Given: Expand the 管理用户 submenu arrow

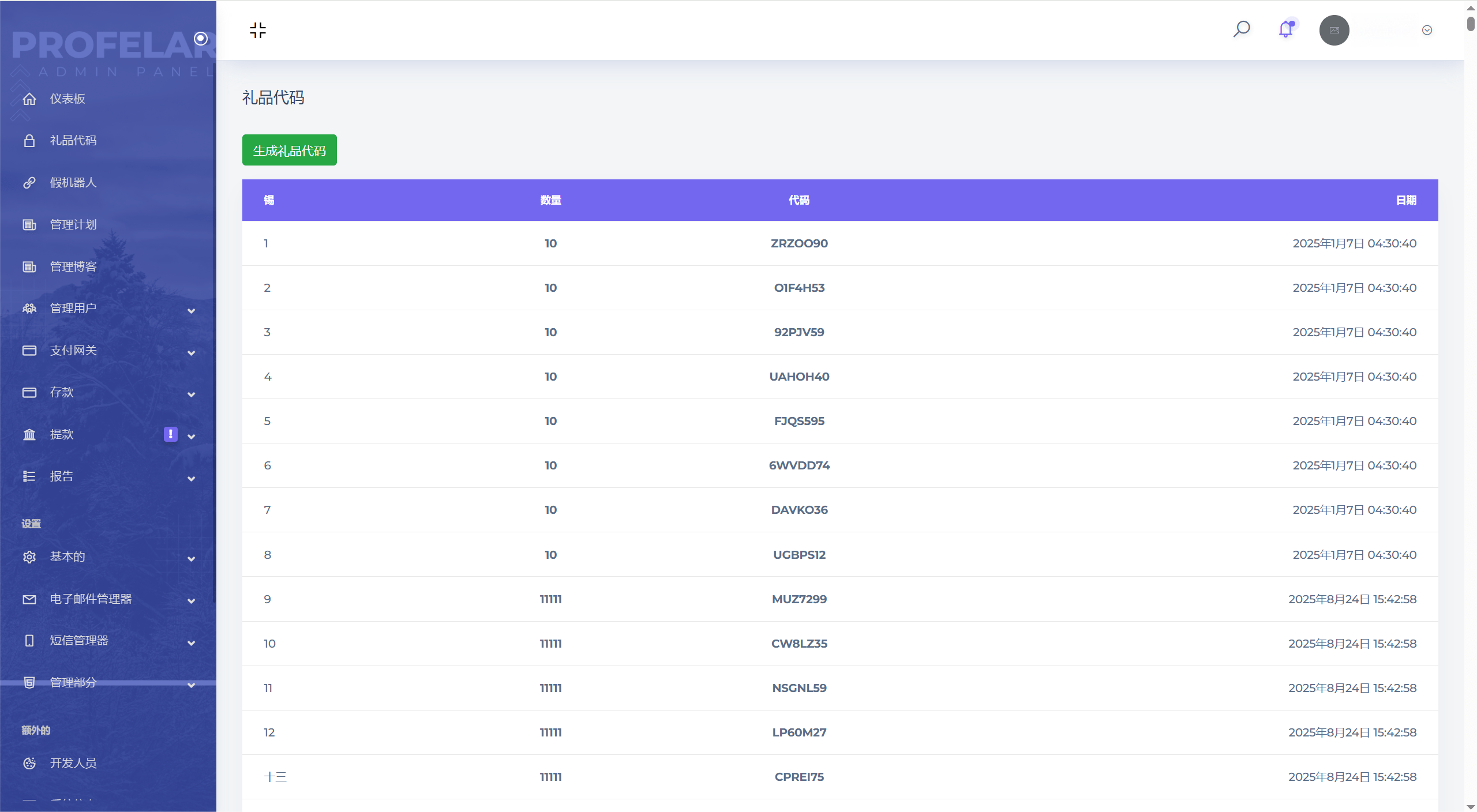Looking at the screenshot, I should point(191,310).
